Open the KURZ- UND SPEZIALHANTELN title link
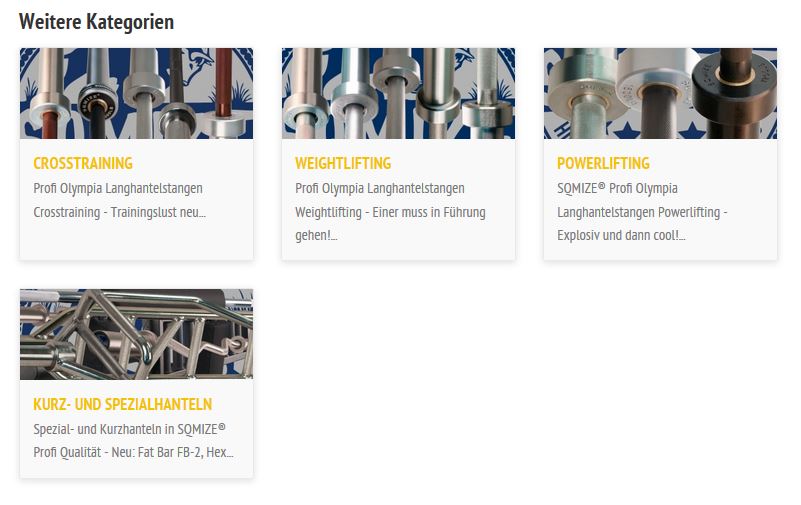 pyautogui.click(x=123, y=404)
